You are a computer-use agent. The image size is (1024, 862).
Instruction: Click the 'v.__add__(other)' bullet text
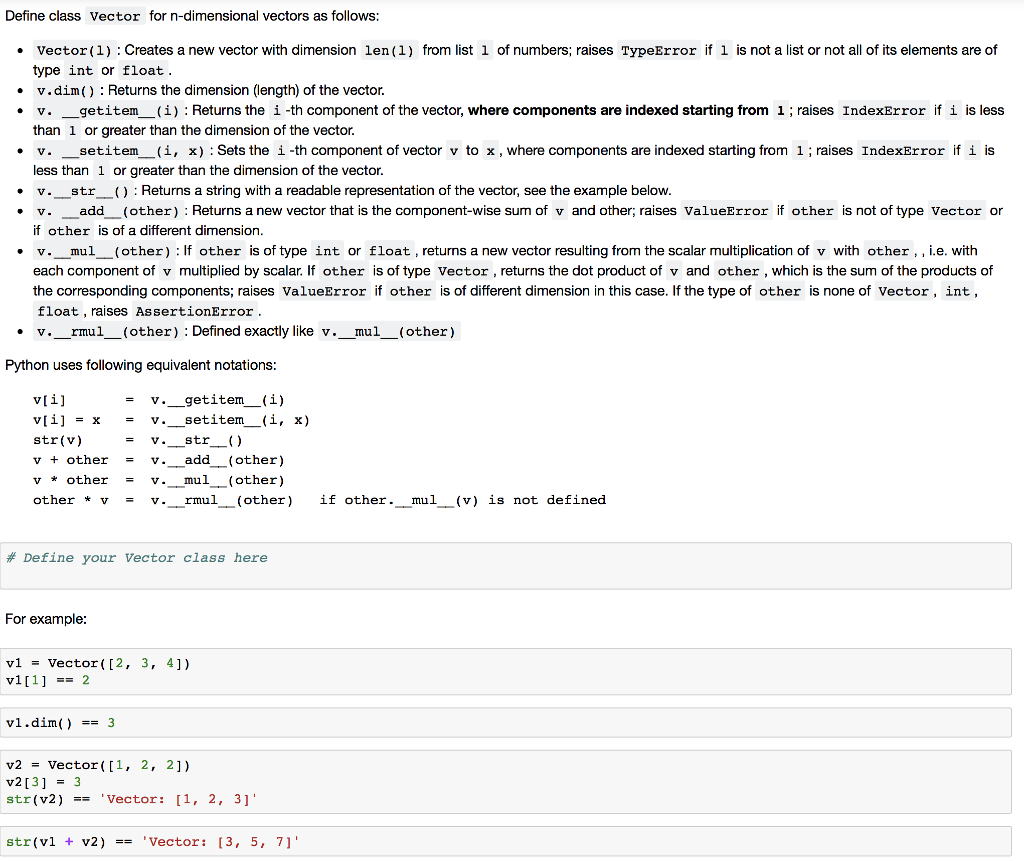(x=108, y=211)
